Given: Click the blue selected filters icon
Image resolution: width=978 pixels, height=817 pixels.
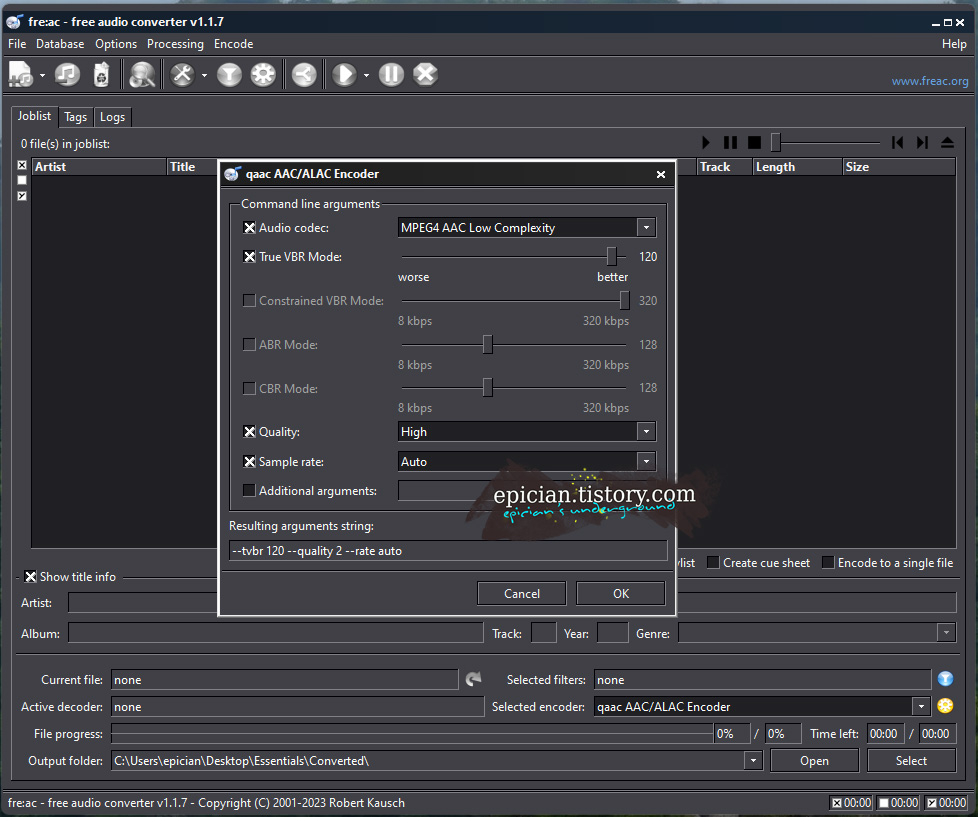Looking at the screenshot, I should (x=946, y=679).
